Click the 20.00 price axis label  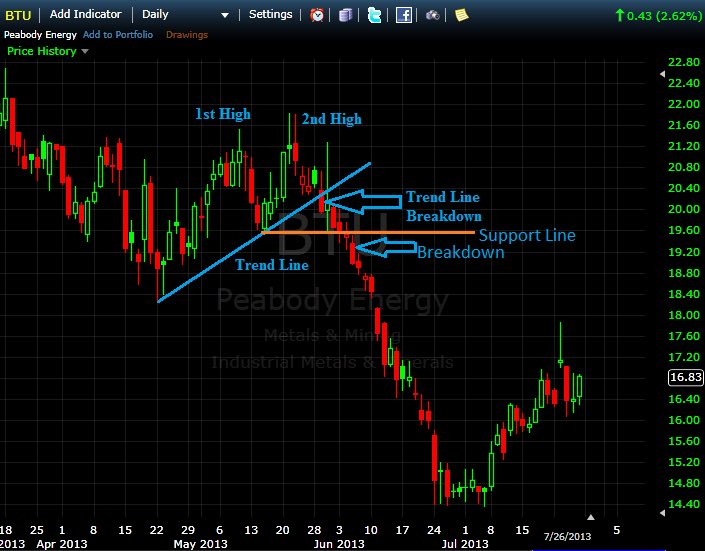click(x=684, y=209)
